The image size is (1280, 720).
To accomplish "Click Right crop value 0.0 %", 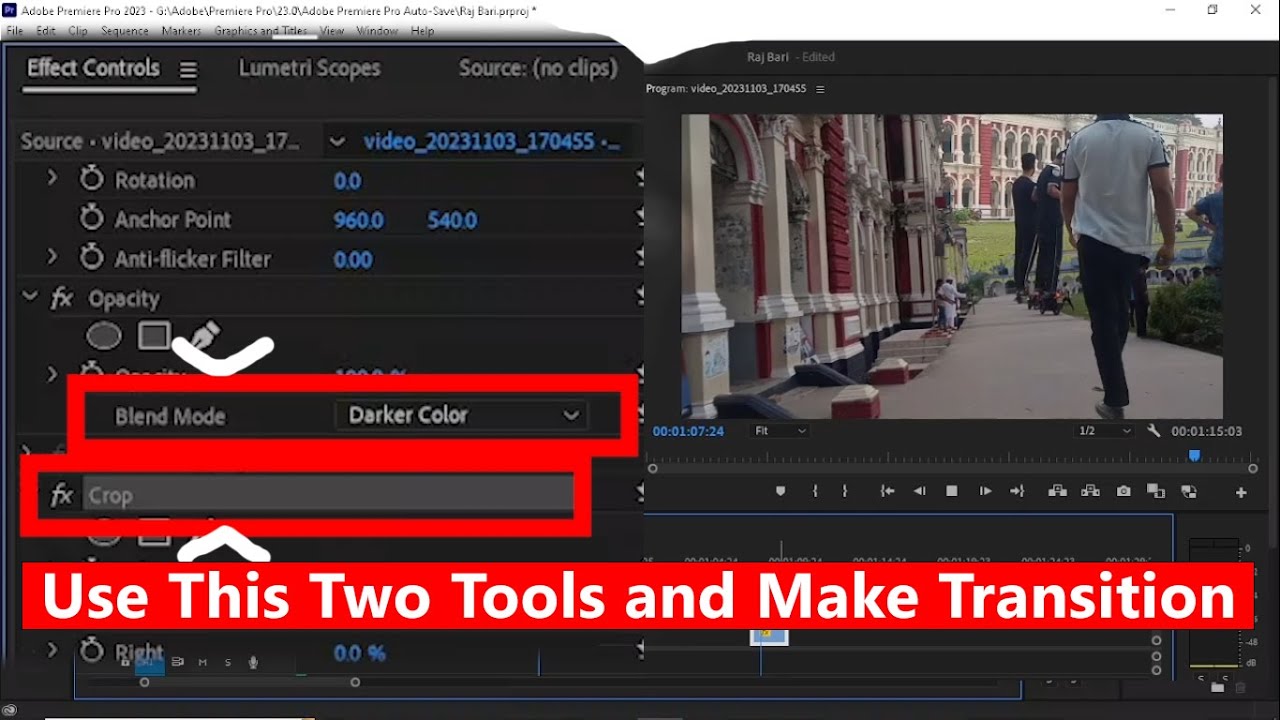I will pyautogui.click(x=360, y=653).
